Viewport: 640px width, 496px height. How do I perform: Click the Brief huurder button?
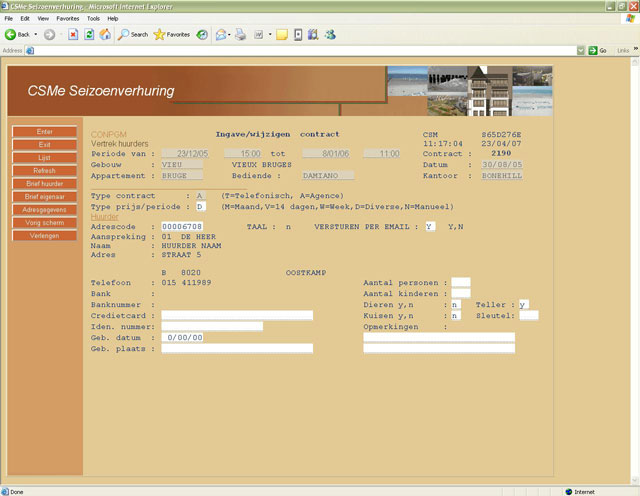pyautogui.click(x=44, y=184)
